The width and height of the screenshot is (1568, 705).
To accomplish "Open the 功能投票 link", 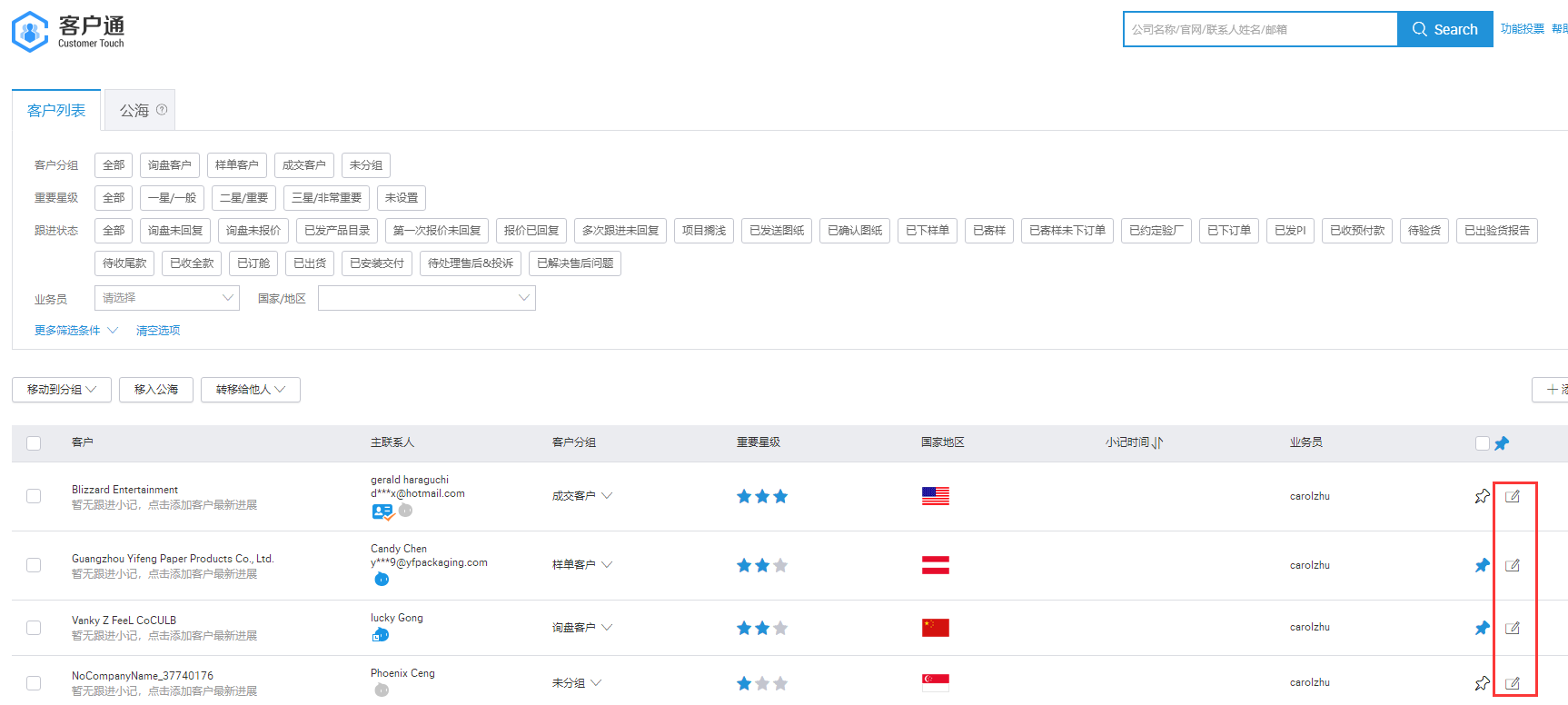I will pos(1523,29).
